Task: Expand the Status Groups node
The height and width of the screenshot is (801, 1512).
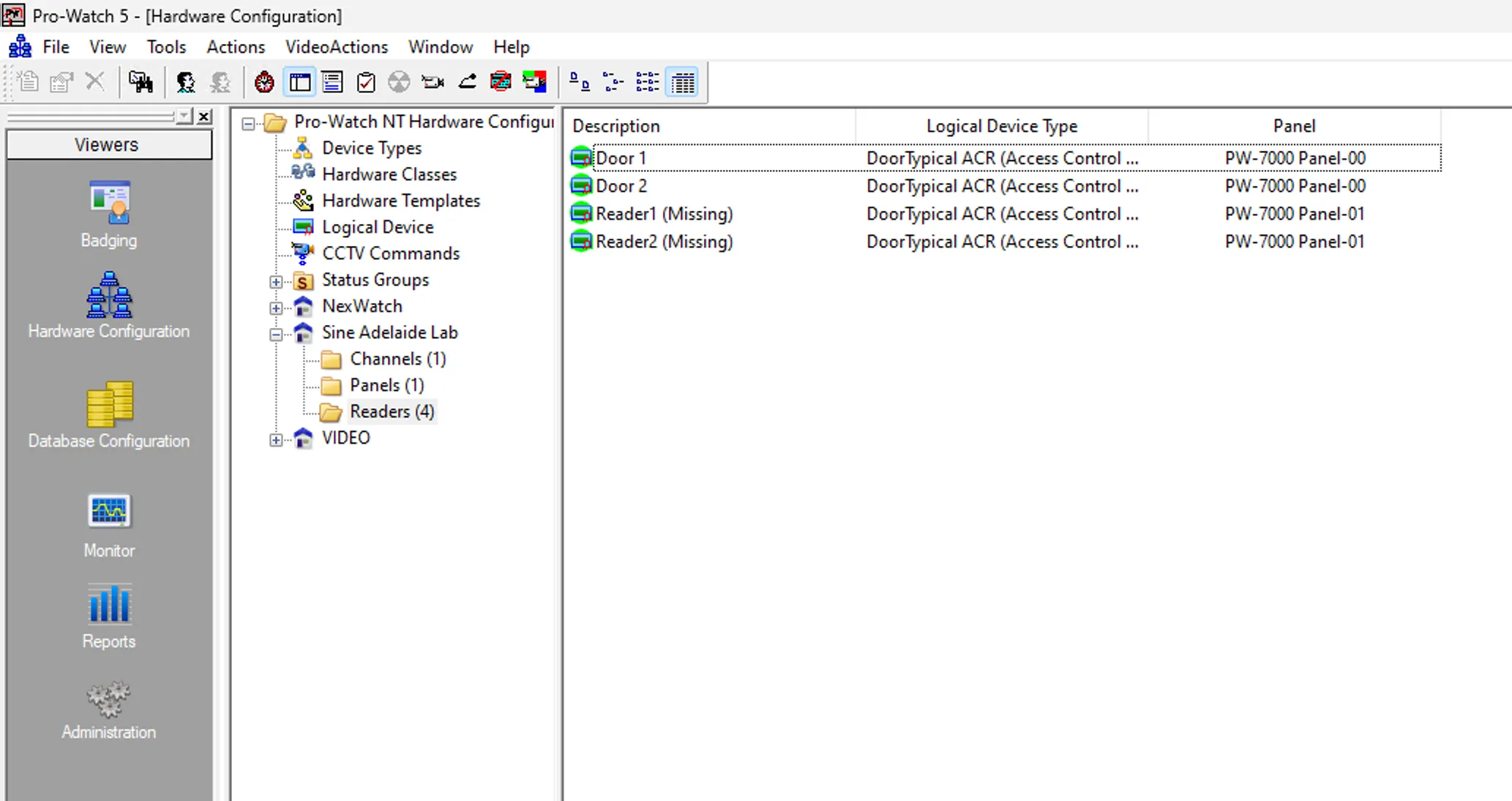Action: coord(276,282)
